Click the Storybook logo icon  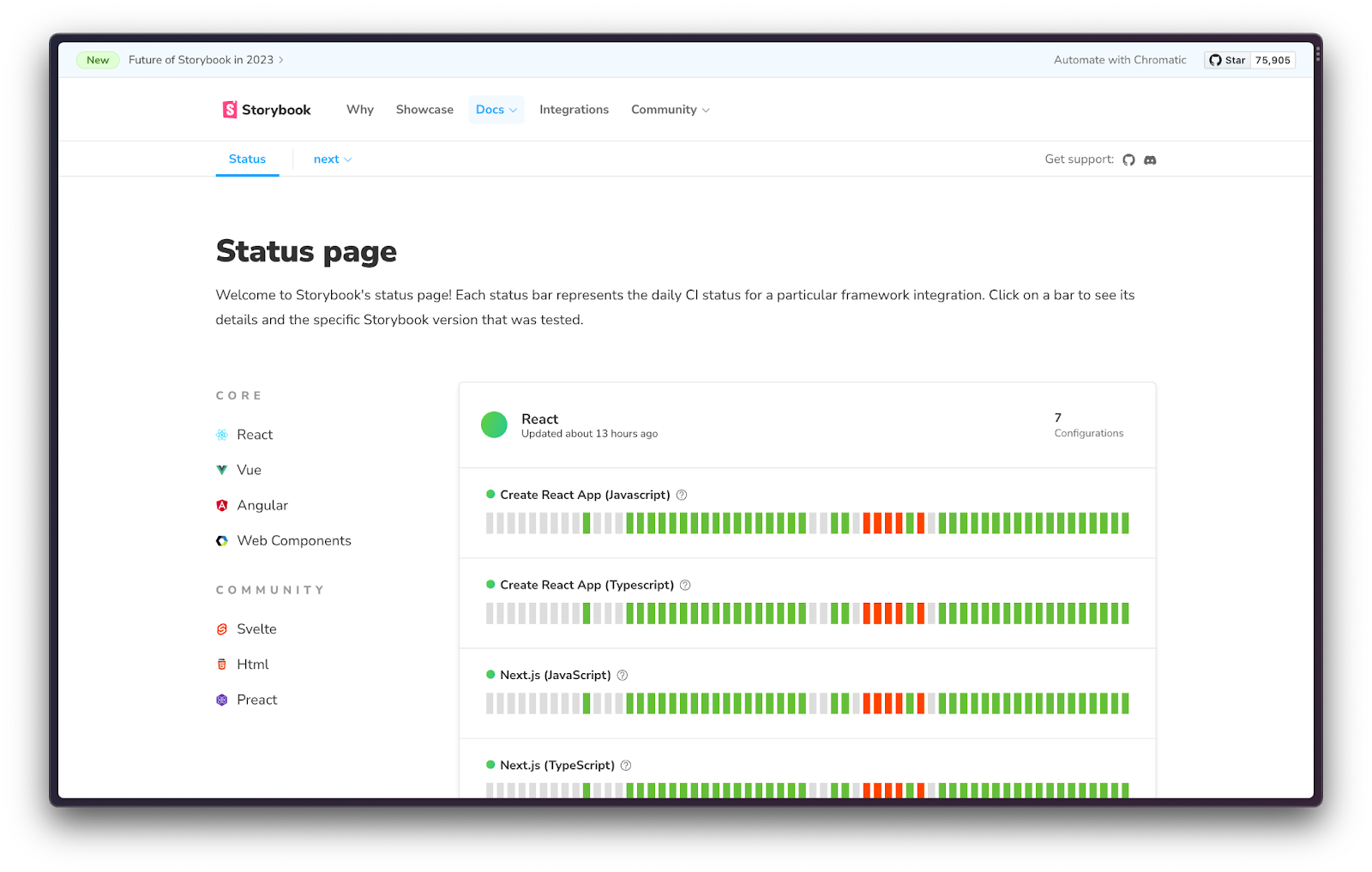tap(230, 110)
